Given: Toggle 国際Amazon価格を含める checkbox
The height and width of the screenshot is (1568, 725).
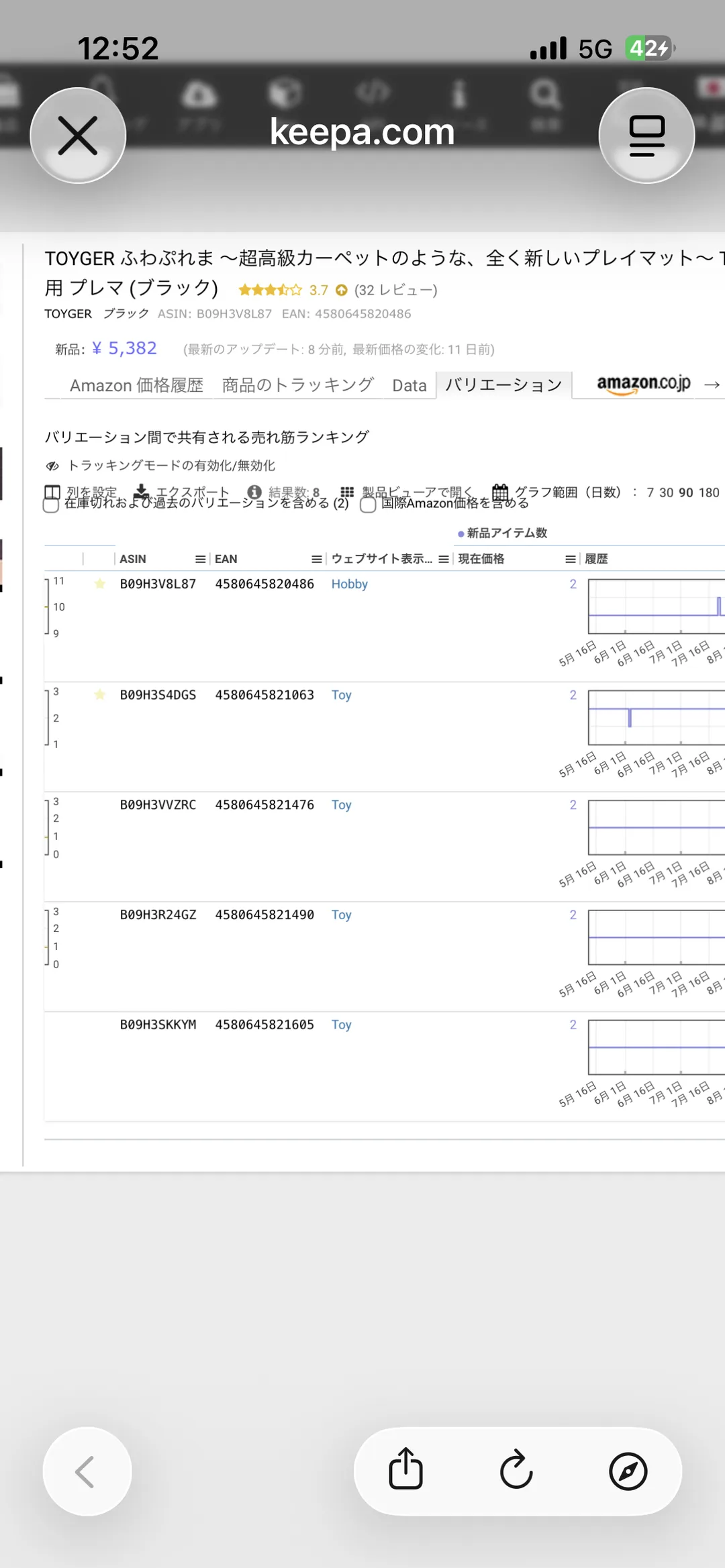Looking at the screenshot, I should pyautogui.click(x=368, y=505).
